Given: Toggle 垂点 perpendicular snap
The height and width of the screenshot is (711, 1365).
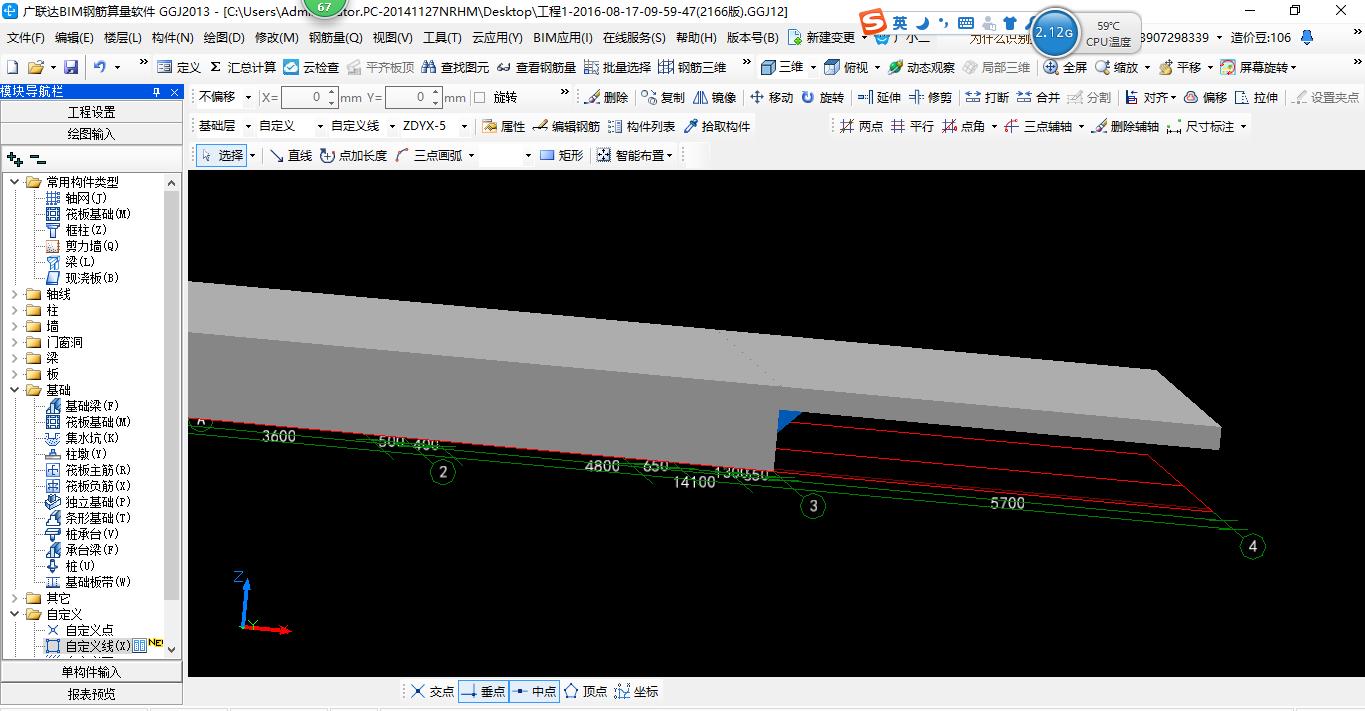Looking at the screenshot, I should pyautogui.click(x=483, y=691).
